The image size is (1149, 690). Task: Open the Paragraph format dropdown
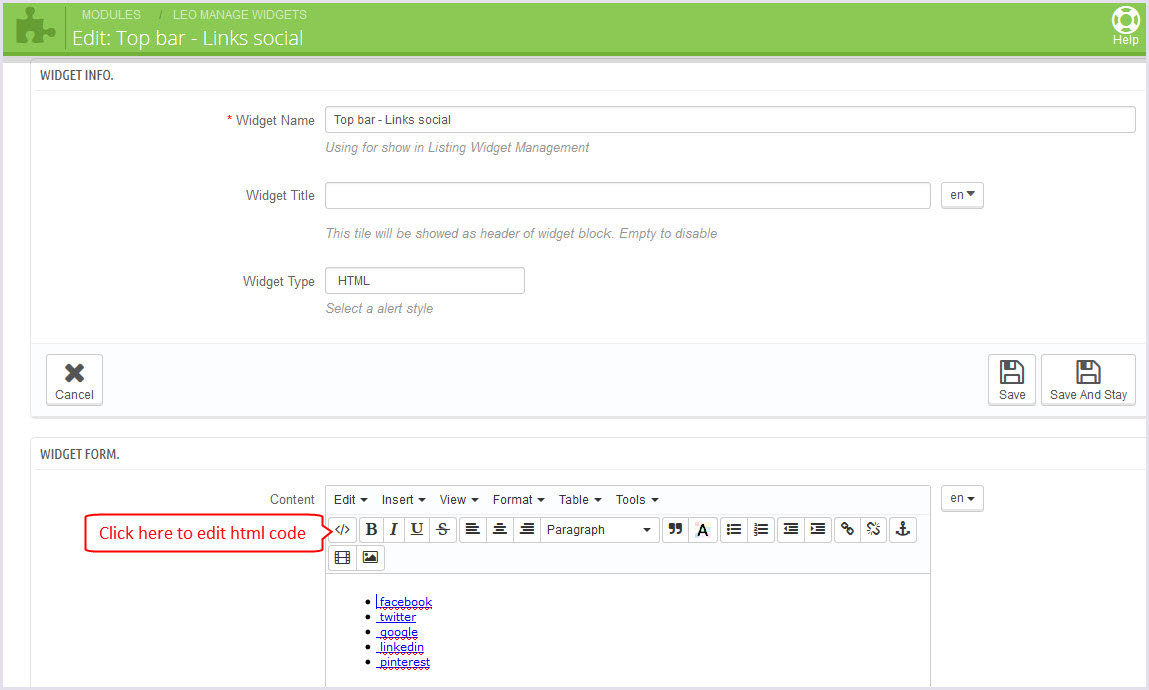pyautogui.click(x=599, y=530)
